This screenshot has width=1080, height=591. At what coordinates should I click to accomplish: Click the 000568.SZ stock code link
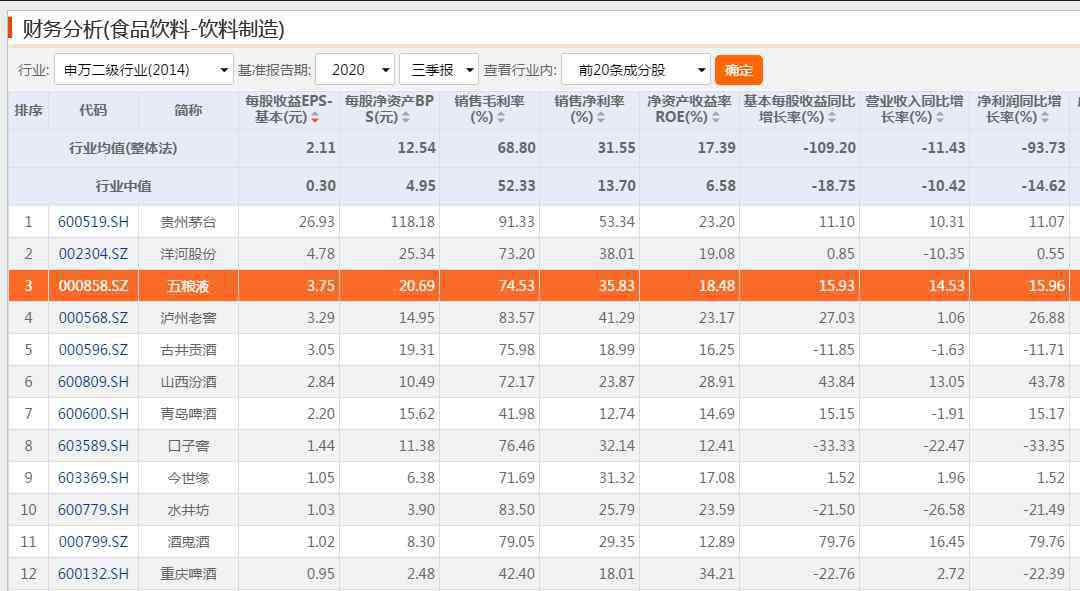tap(93, 318)
